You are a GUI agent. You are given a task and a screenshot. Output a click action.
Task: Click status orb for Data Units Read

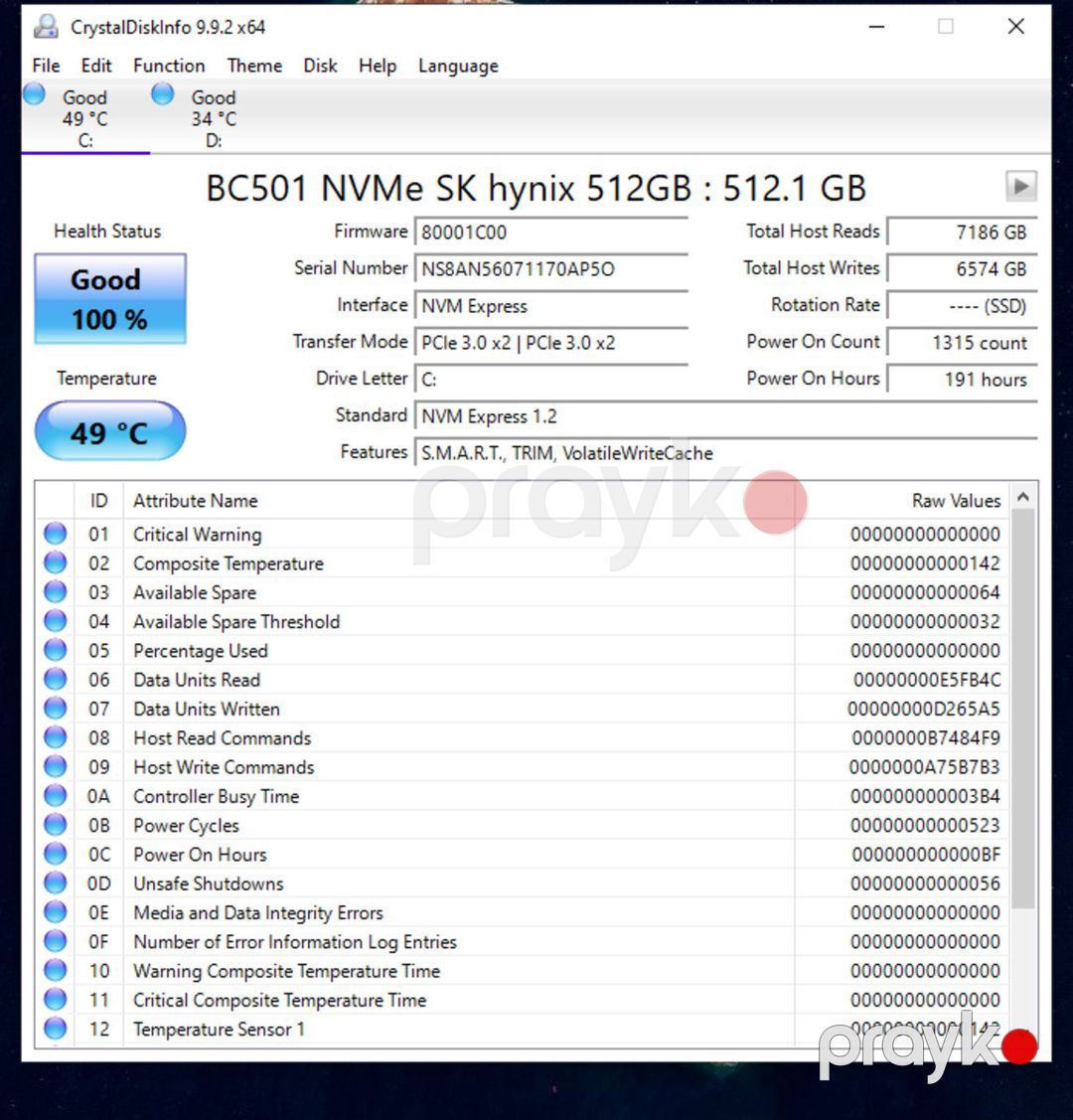pos(55,680)
